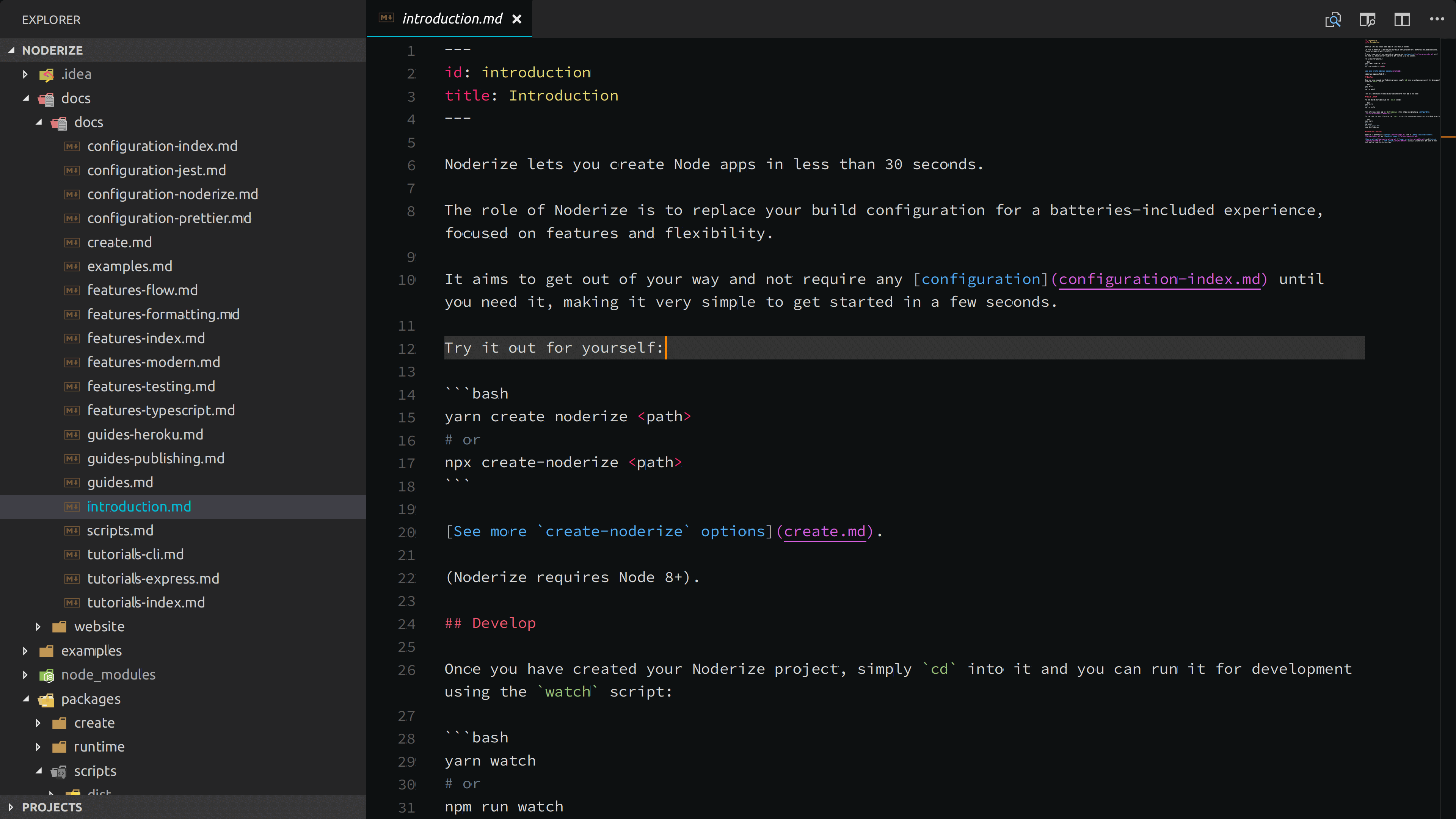
Task: Close the introduction.md tab
Action: (x=516, y=19)
